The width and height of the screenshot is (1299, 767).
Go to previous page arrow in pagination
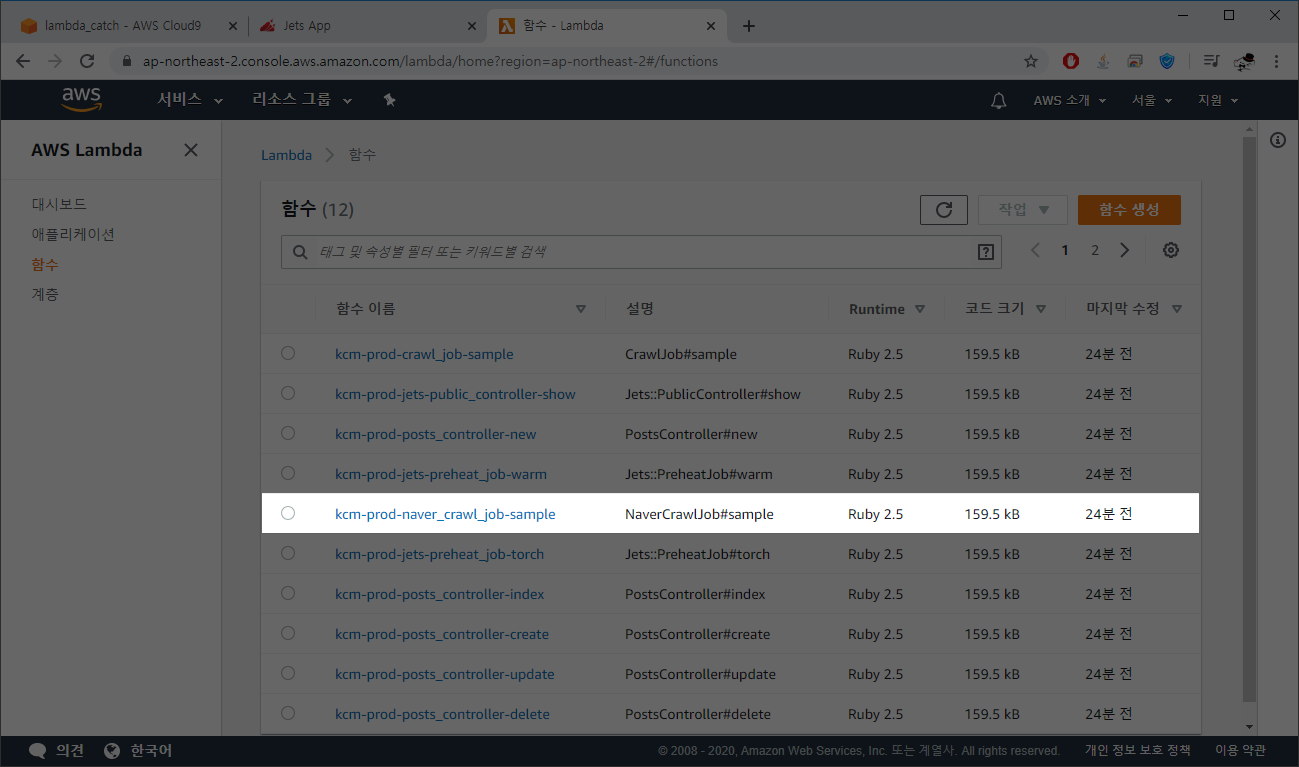(1035, 250)
